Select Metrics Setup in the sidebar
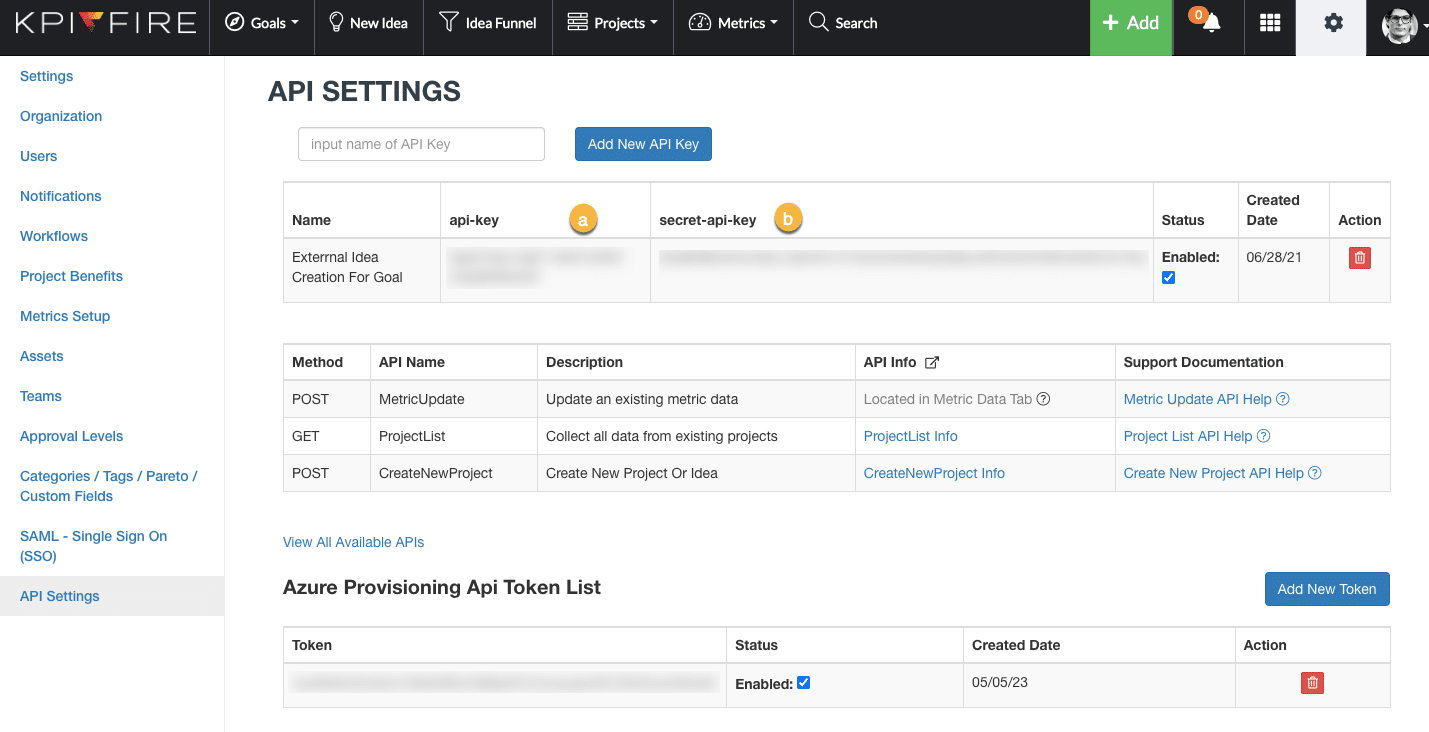 pos(65,316)
